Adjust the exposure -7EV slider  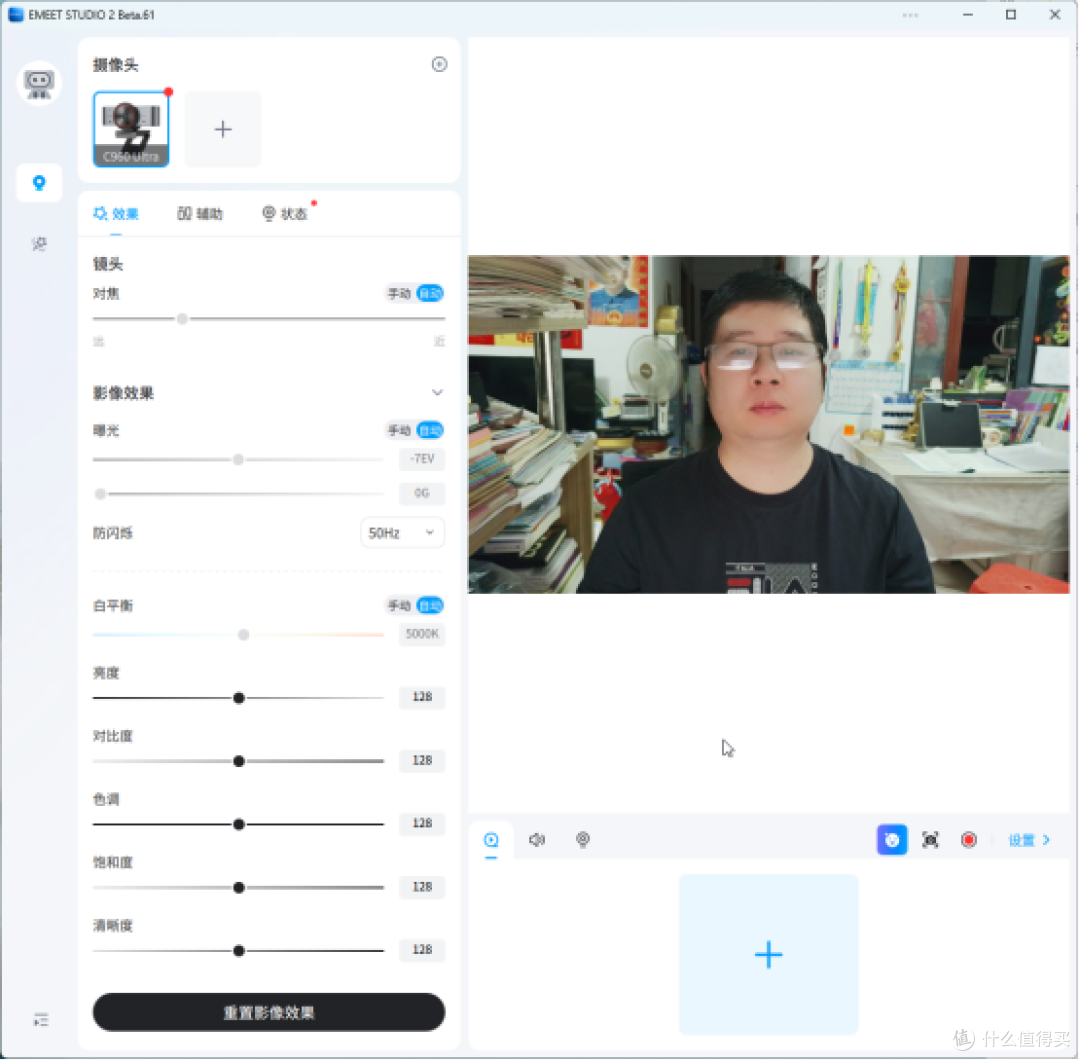pyautogui.click(x=238, y=460)
